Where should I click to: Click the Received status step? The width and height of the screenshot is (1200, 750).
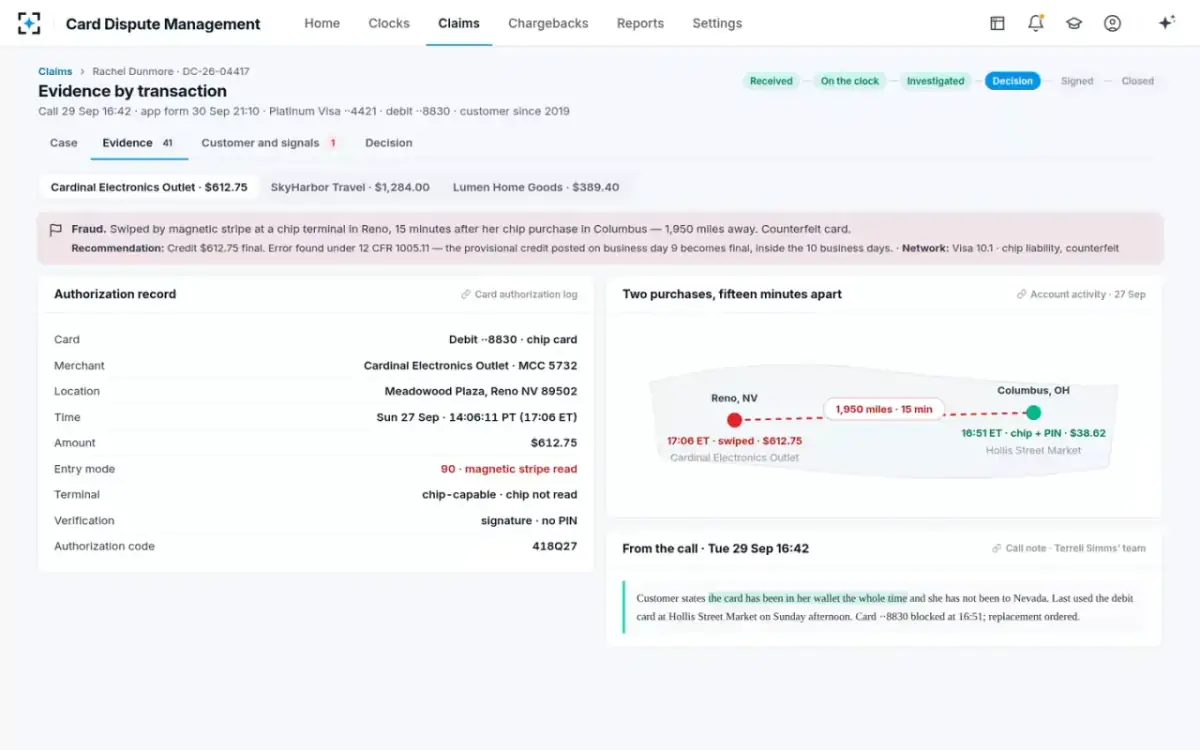[771, 81]
